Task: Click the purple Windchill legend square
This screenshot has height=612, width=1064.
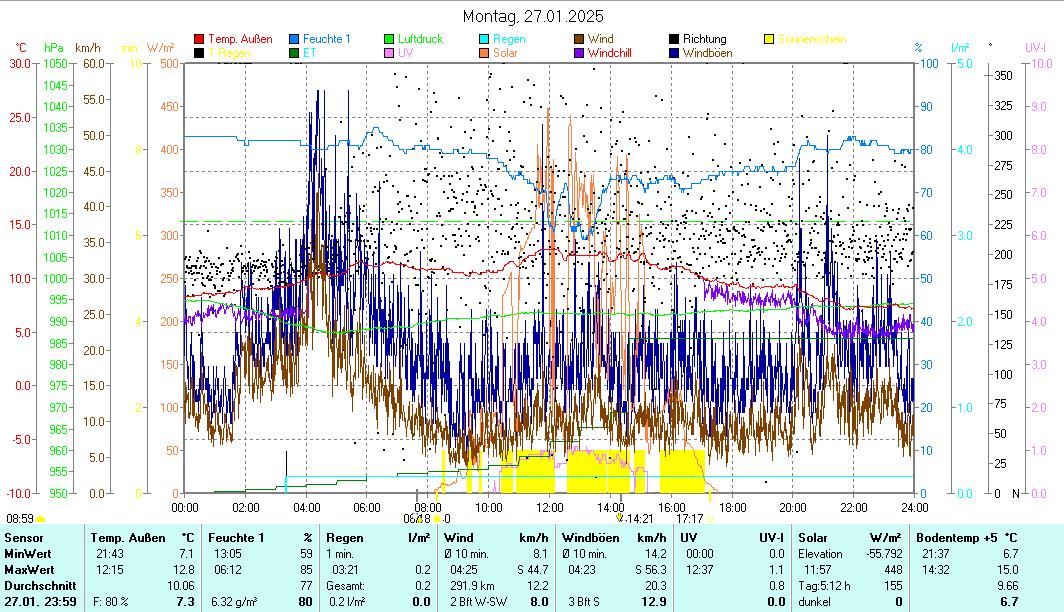Action: coord(579,53)
